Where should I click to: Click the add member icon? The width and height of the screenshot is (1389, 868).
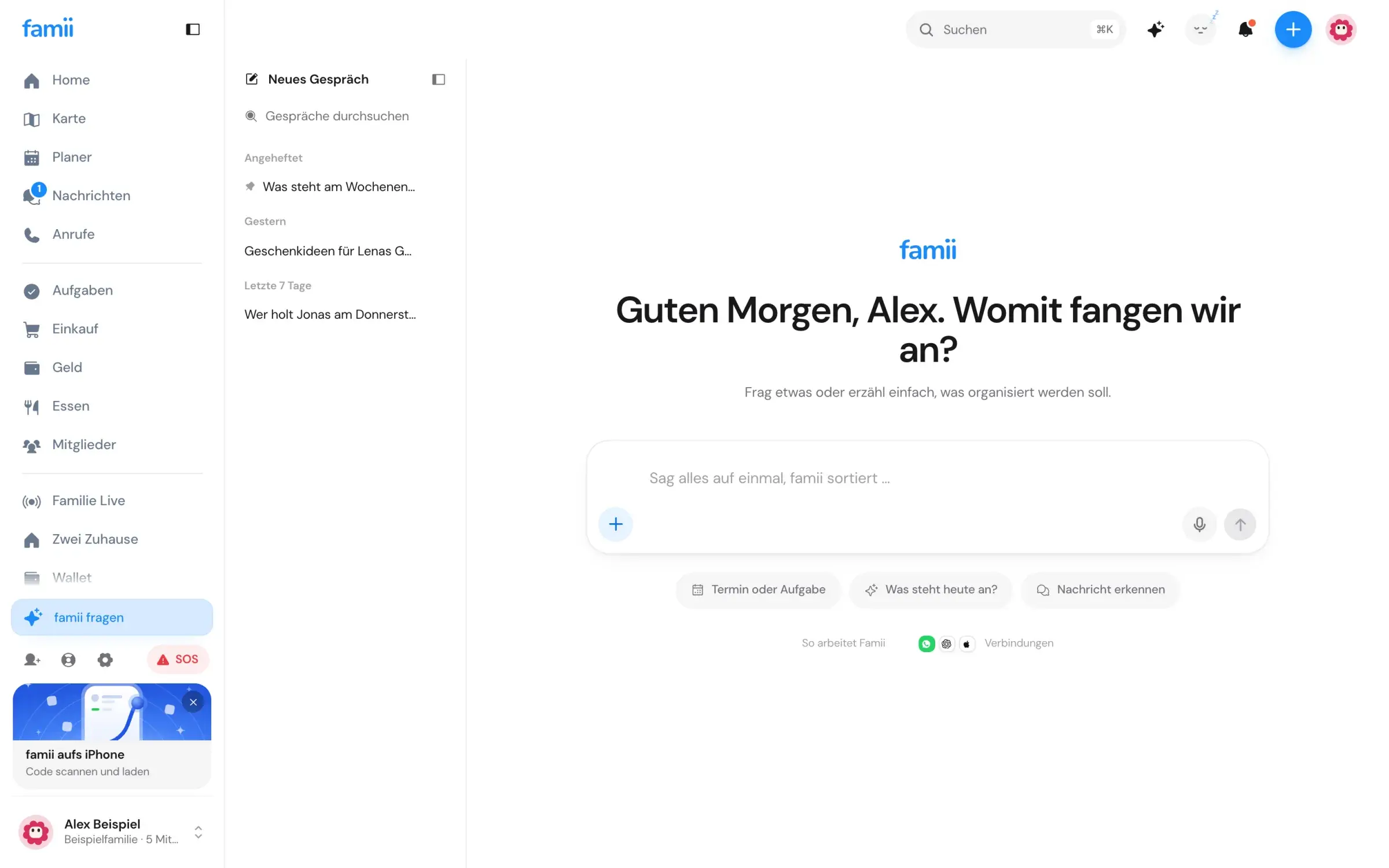pos(32,660)
